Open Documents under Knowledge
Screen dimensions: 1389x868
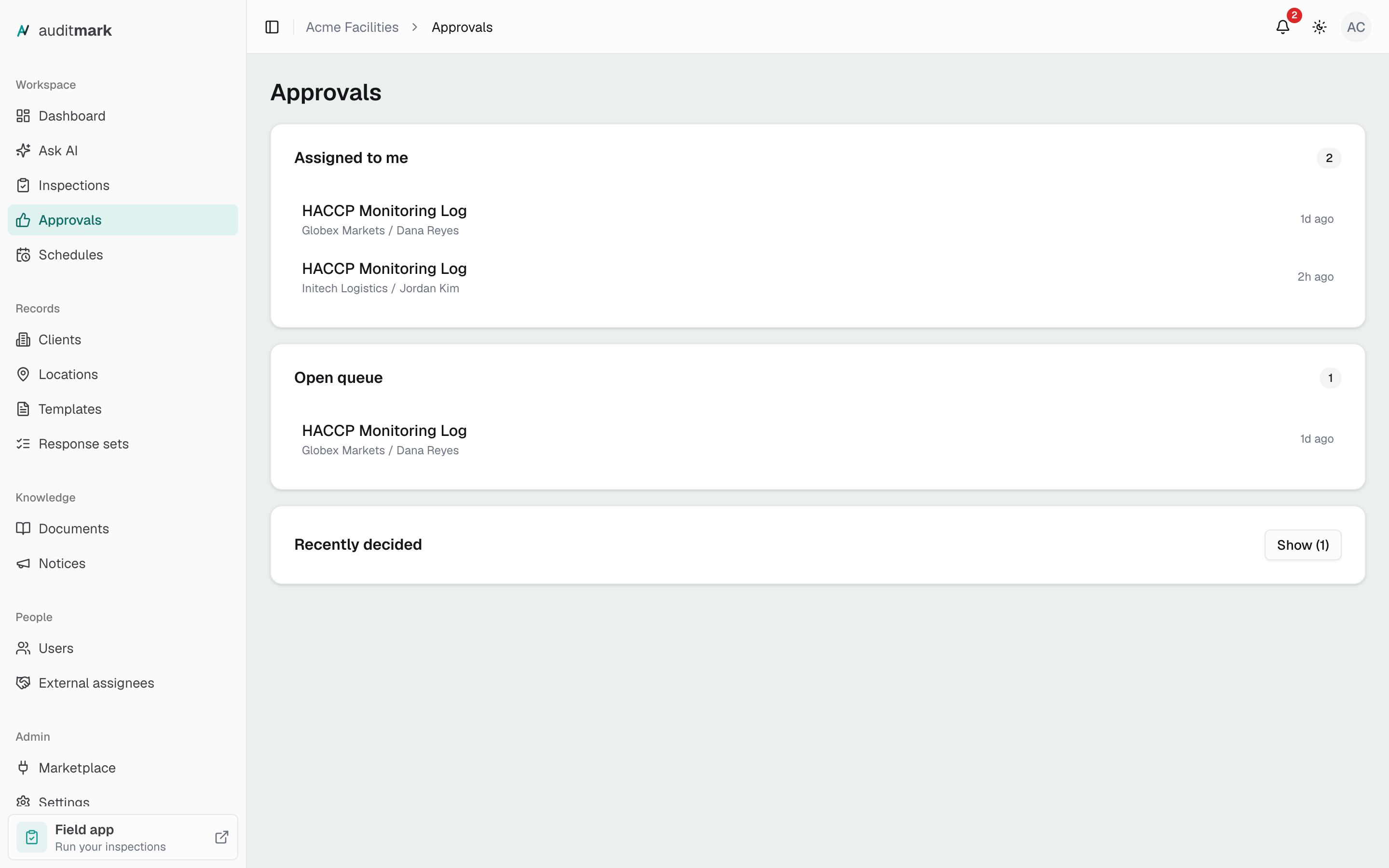pyautogui.click(x=123, y=529)
